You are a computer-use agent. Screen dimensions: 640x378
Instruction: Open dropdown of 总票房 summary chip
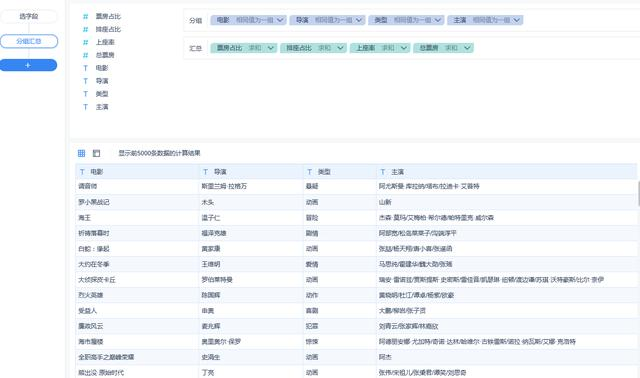pos(467,48)
